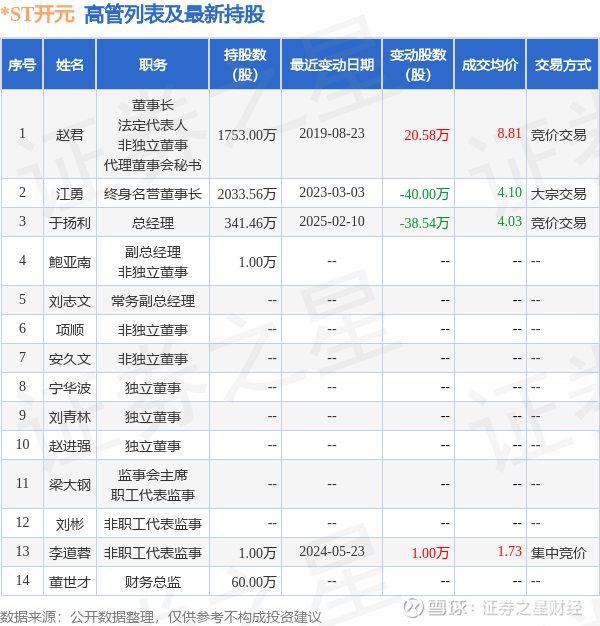
Task: Click the 常务副总经理 position cell
Action: 152,301
